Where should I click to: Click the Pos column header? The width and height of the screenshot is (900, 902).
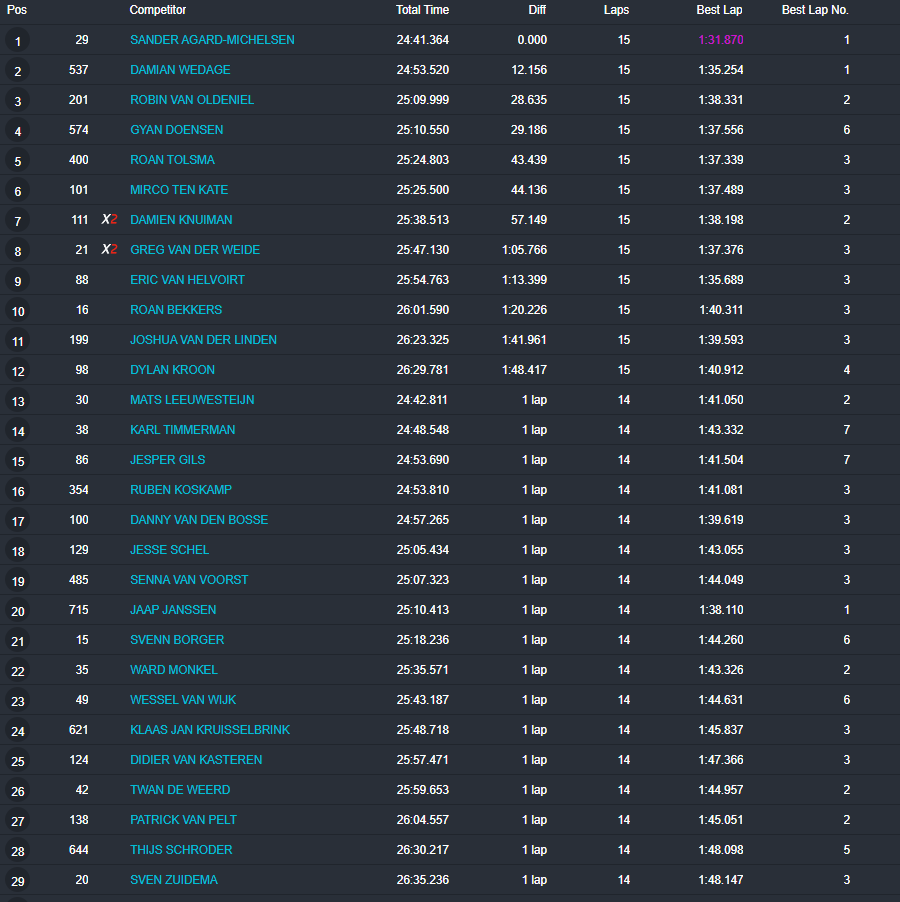(x=17, y=10)
